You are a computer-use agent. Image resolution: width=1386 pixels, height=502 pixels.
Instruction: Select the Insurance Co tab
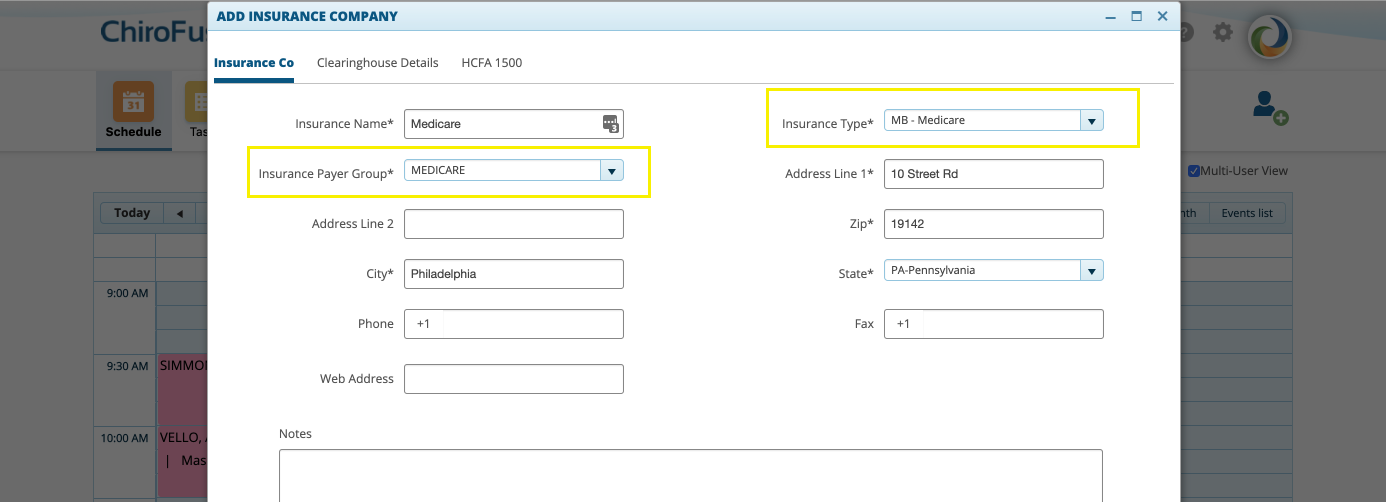(x=254, y=62)
